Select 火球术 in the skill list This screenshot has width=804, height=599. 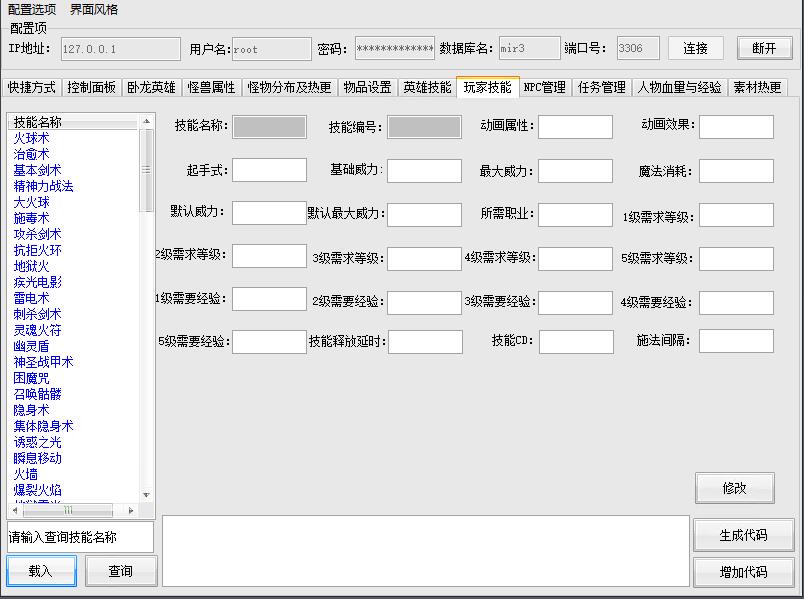click(31, 138)
